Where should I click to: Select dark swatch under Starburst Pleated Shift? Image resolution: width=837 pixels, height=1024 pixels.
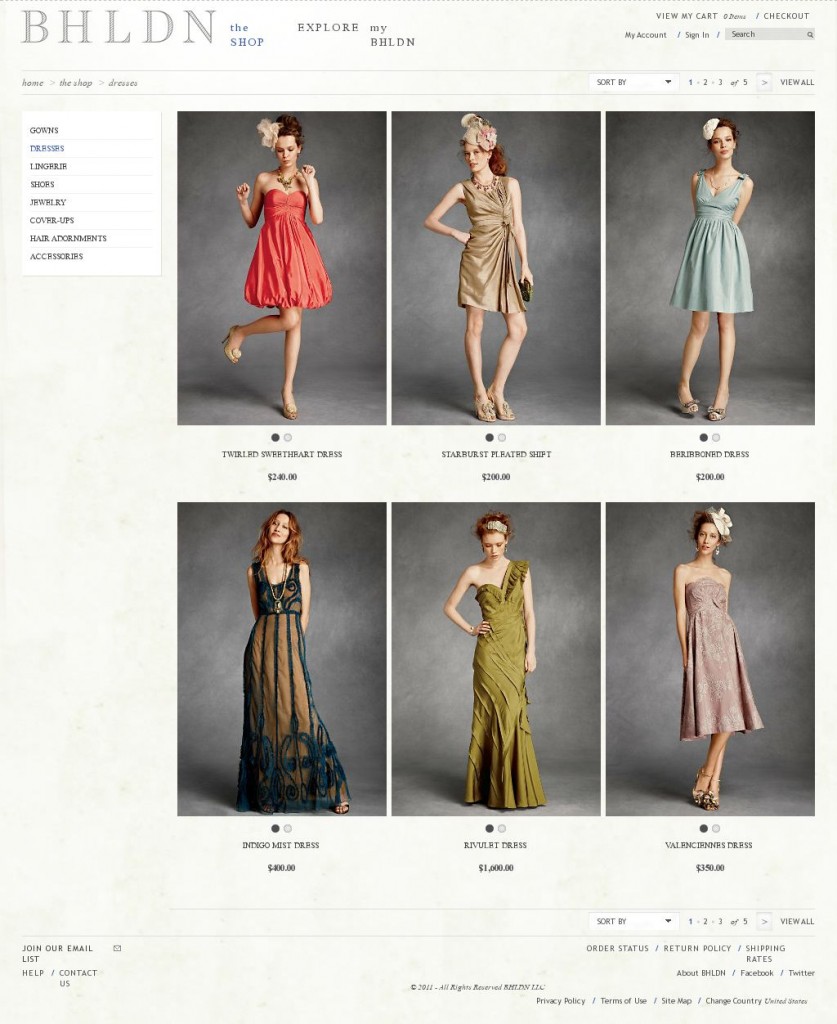pos(490,438)
